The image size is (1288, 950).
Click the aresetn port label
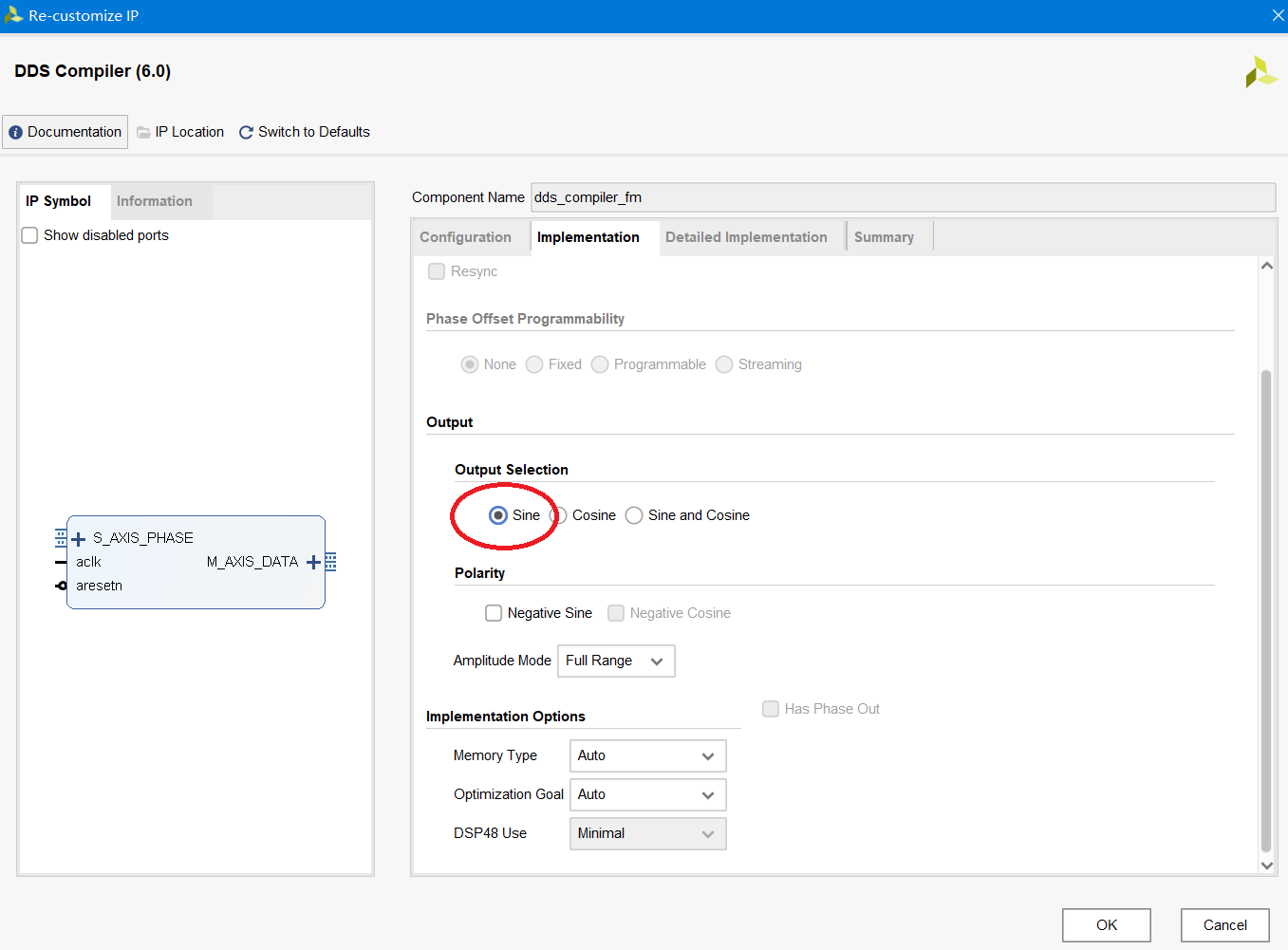[x=99, y=586]
